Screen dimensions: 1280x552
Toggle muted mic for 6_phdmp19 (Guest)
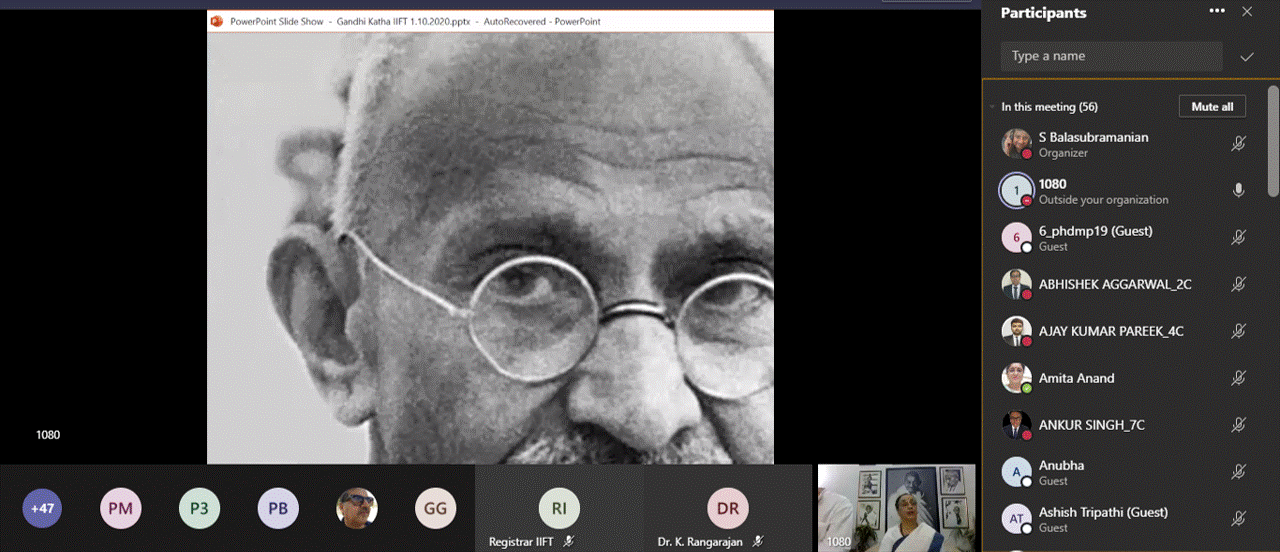point(1238,238)
